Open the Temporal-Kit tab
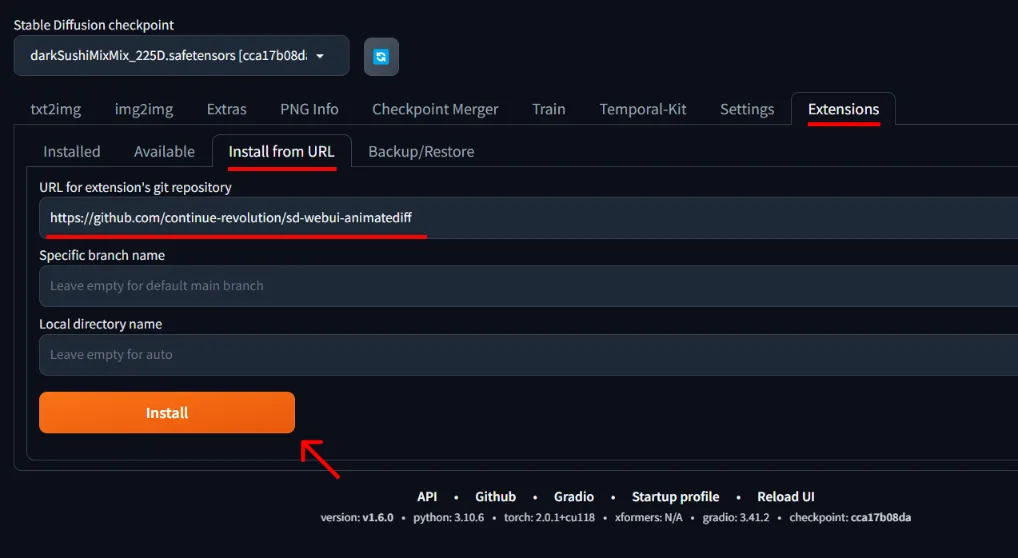 point(643,109)
